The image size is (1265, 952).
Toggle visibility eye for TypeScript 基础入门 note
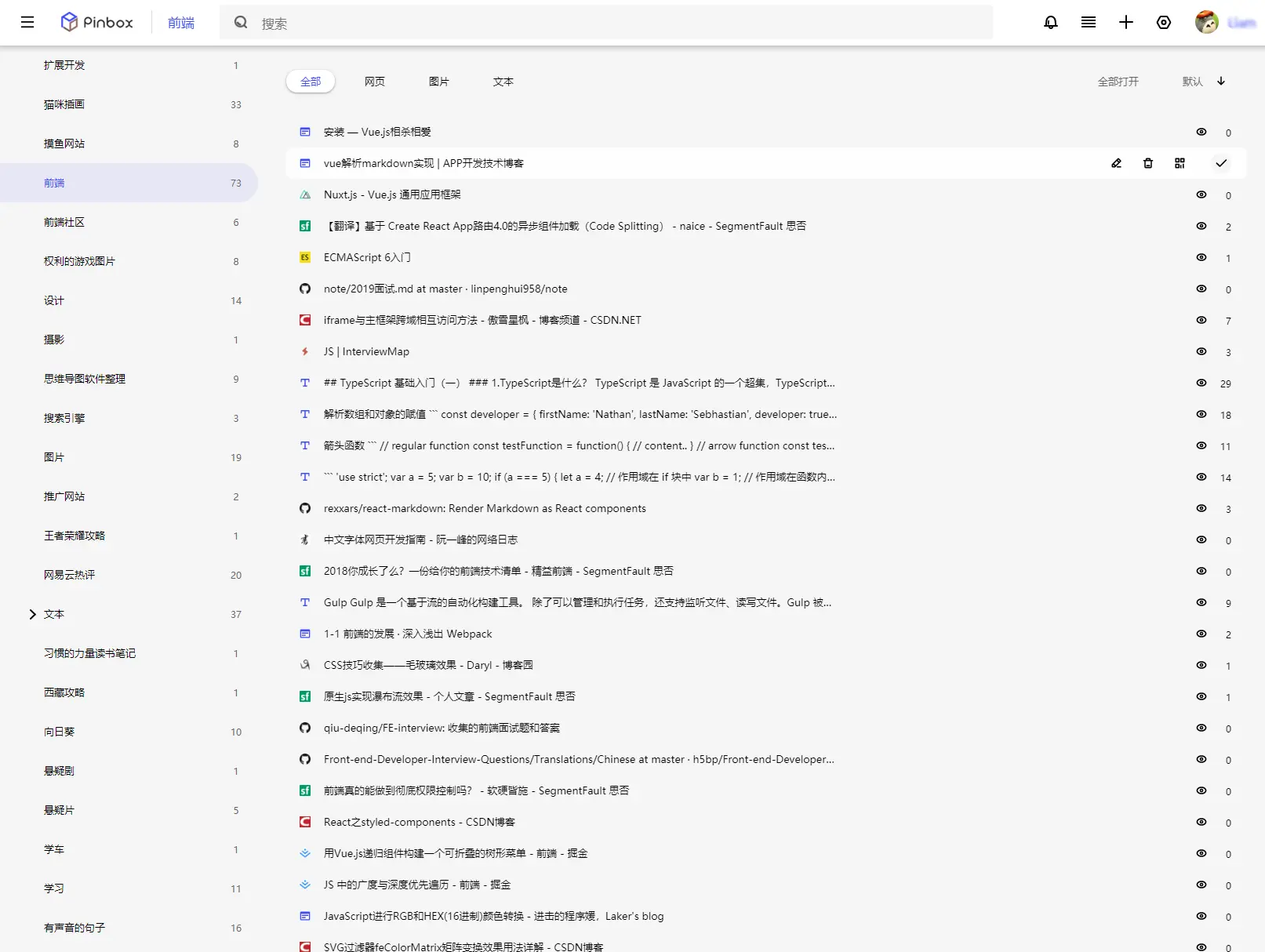1201,383
